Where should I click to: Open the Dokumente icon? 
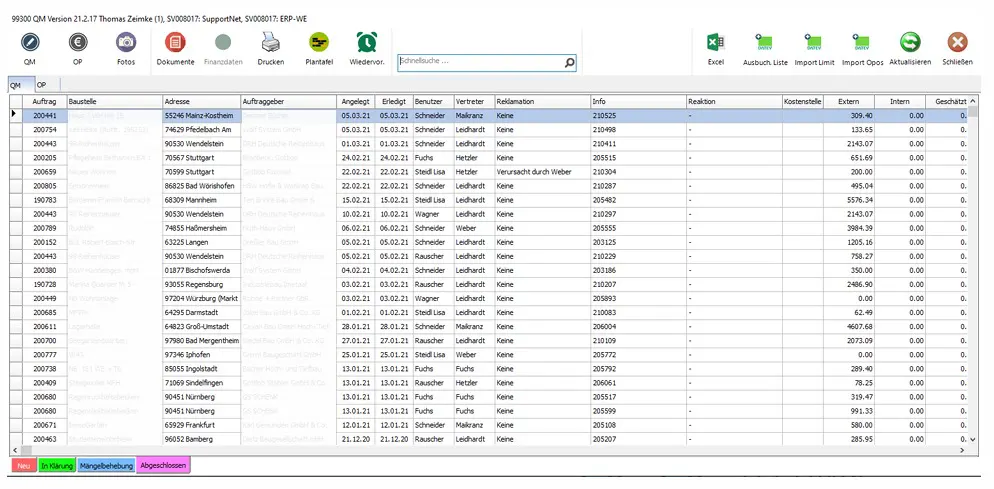[x=175, y=43]
